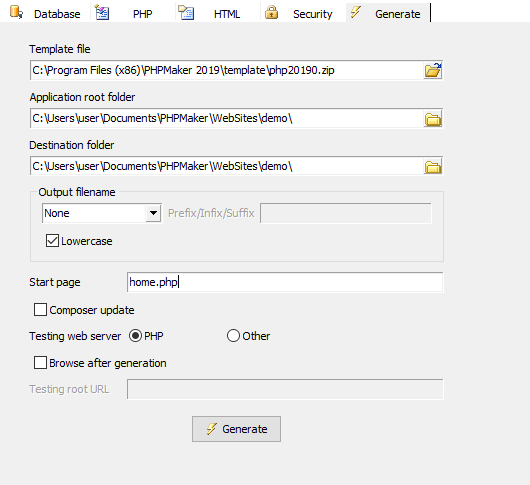Open the Output filename None dropdown arrow
Screen dimensions: 530x485
click(x=153, y=213)
